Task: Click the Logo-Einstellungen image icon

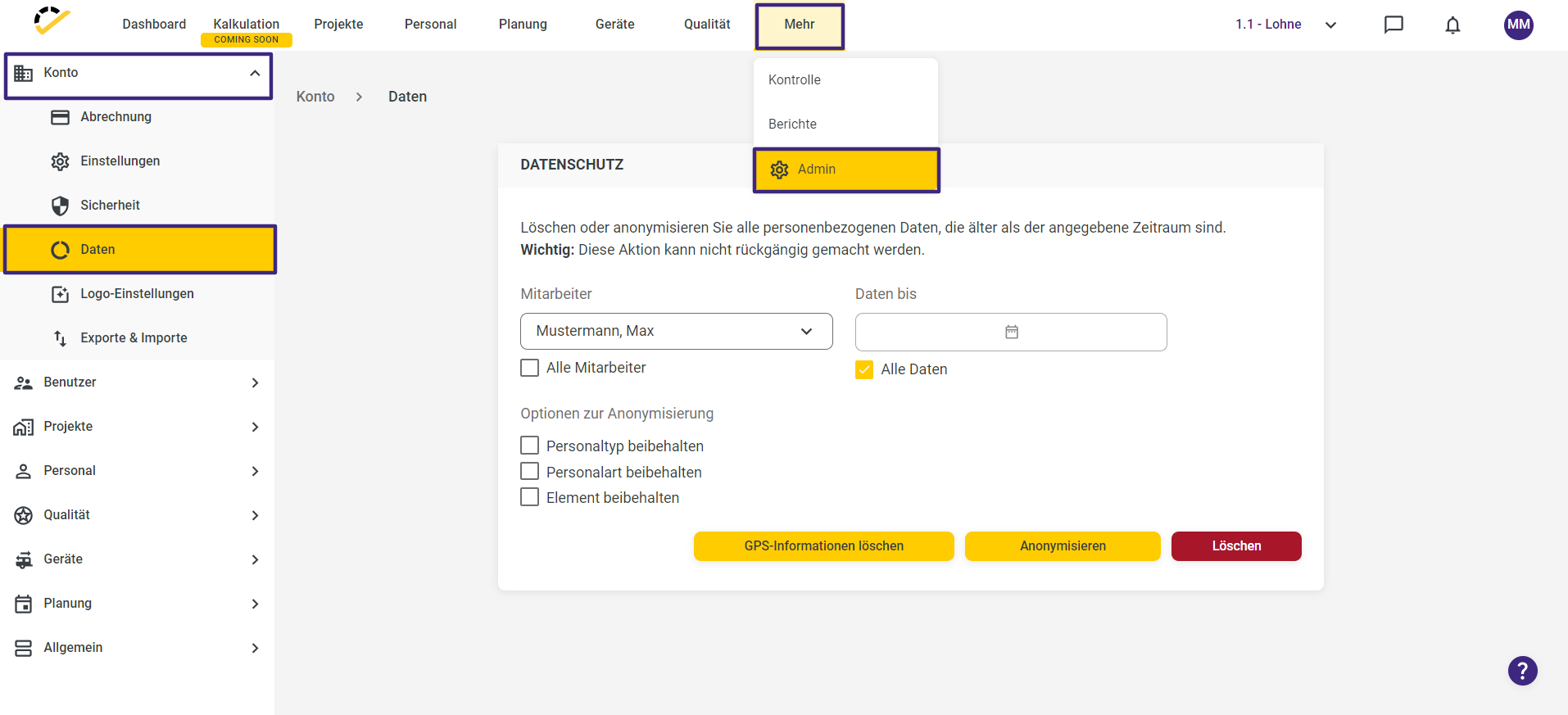Action: (x=60, y=294)
